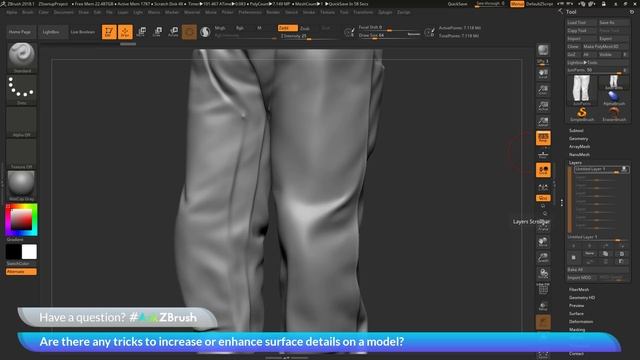Enable Rgb mode
Viewport: 640px width, 360px height.
click(x=240, y=28)
